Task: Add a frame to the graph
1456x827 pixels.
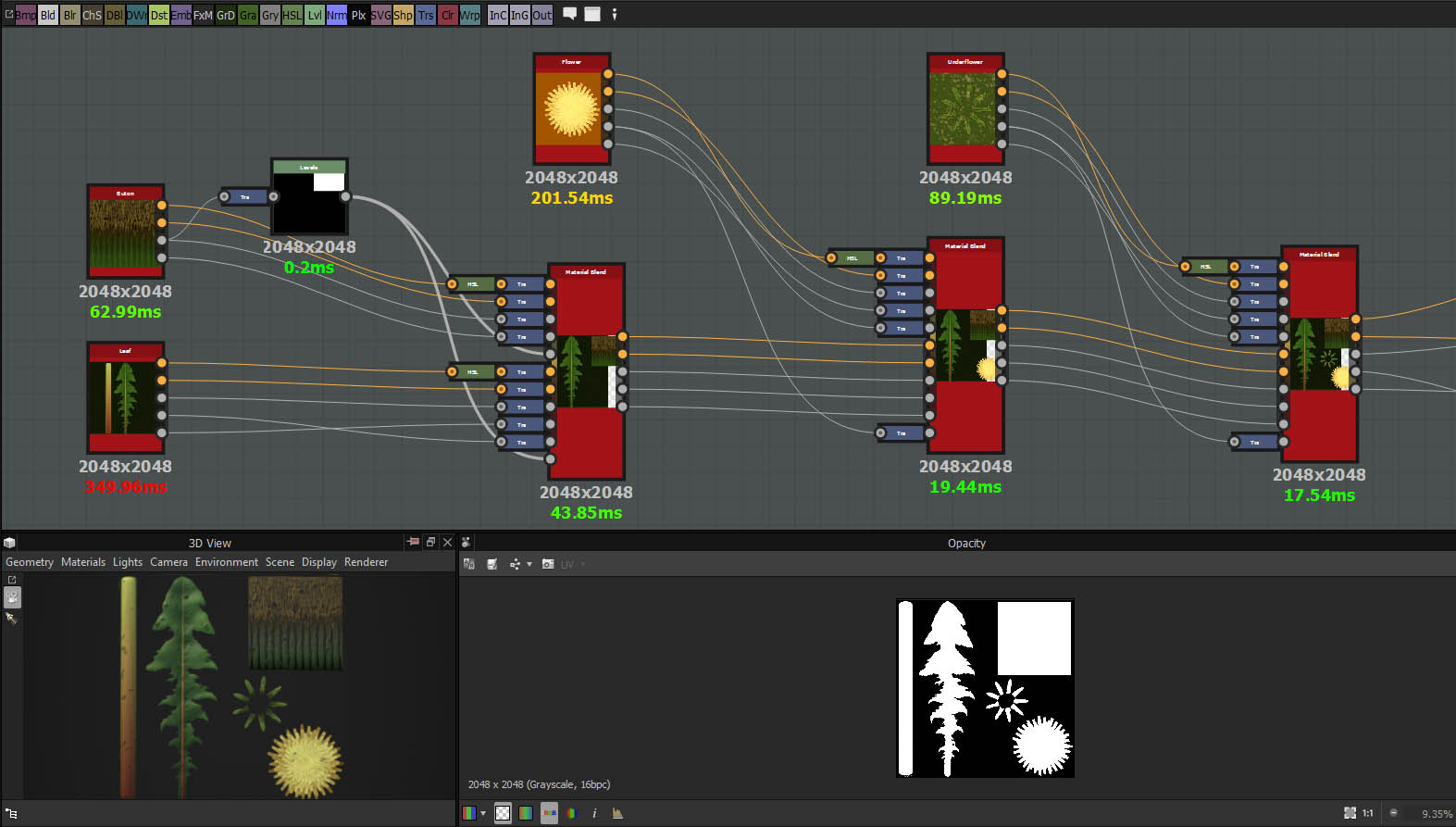Action: click(592, 14)
